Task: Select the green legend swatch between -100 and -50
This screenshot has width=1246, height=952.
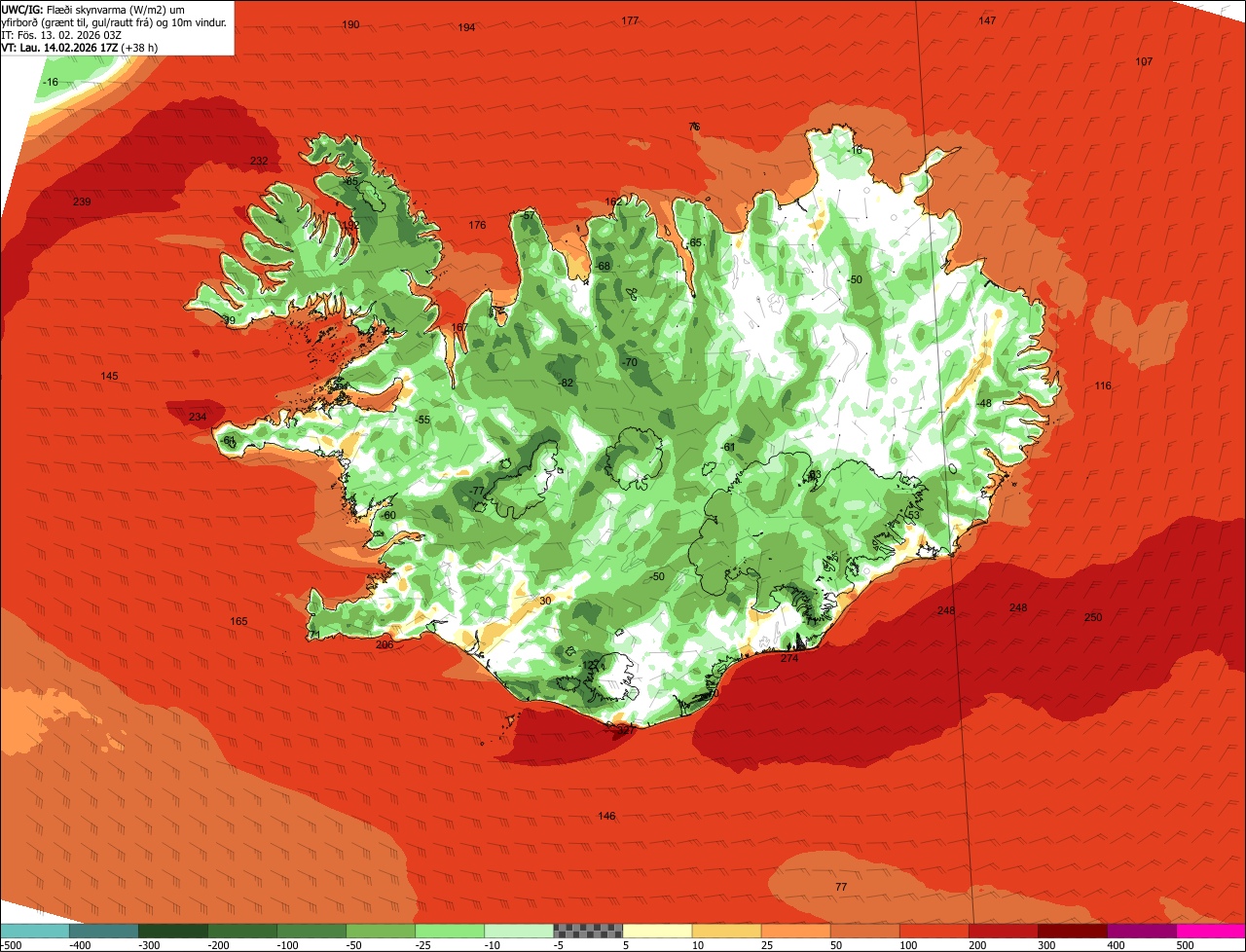Action: tap(311, 931)
